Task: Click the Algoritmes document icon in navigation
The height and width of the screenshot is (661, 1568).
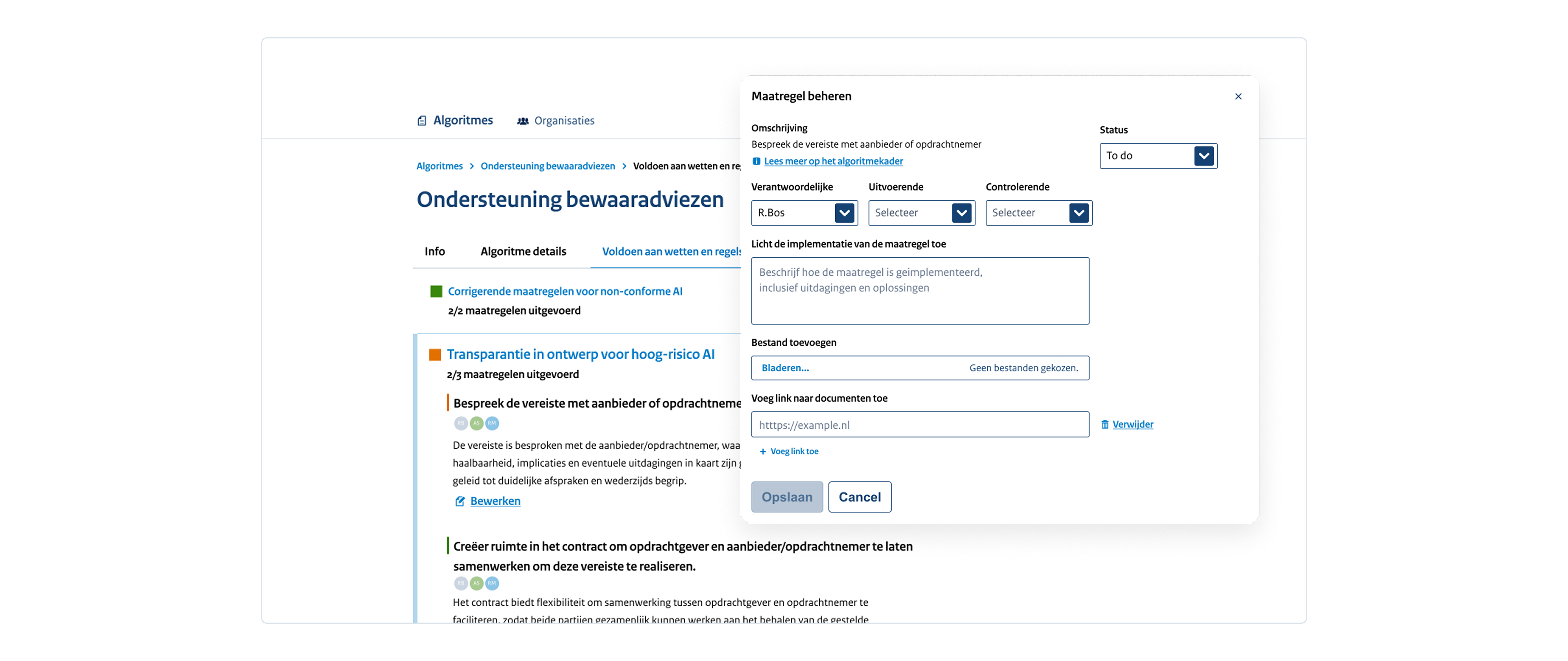Action: point(422,121)
